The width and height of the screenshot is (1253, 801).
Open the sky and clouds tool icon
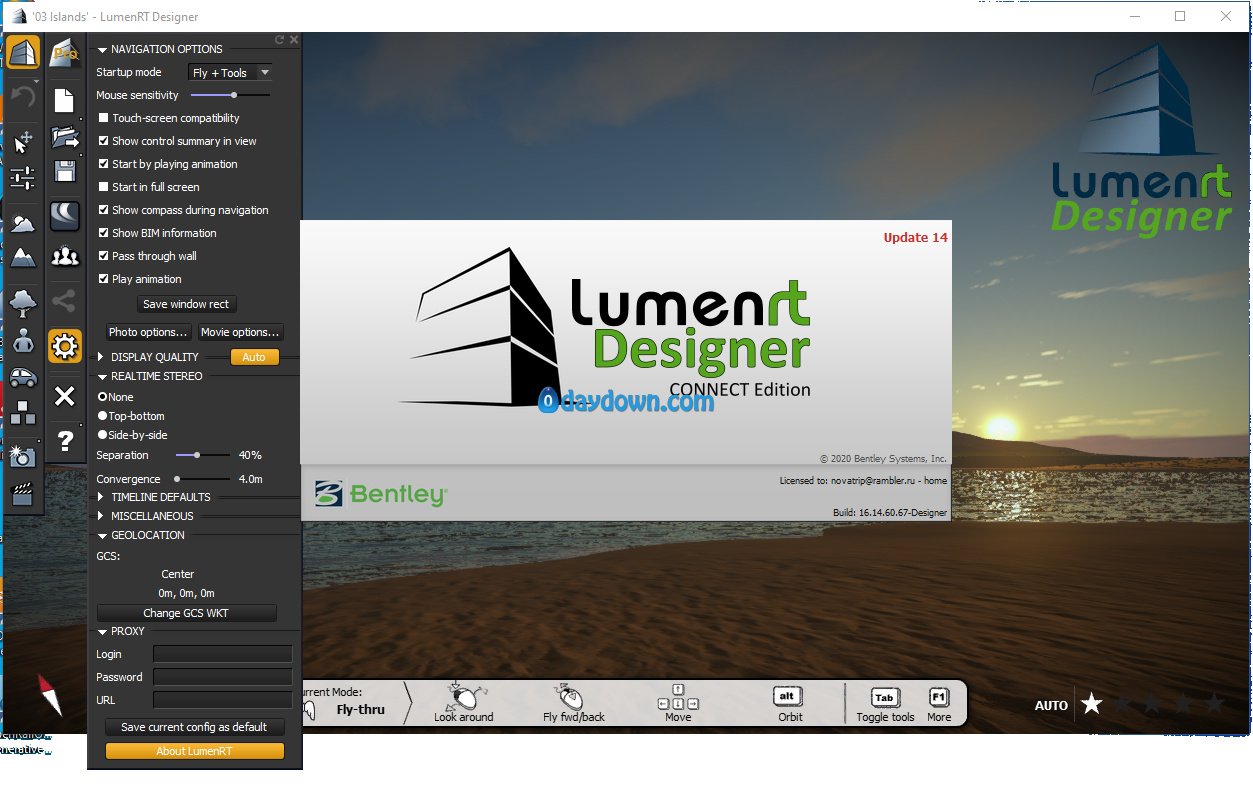click(x=22, y=223)
